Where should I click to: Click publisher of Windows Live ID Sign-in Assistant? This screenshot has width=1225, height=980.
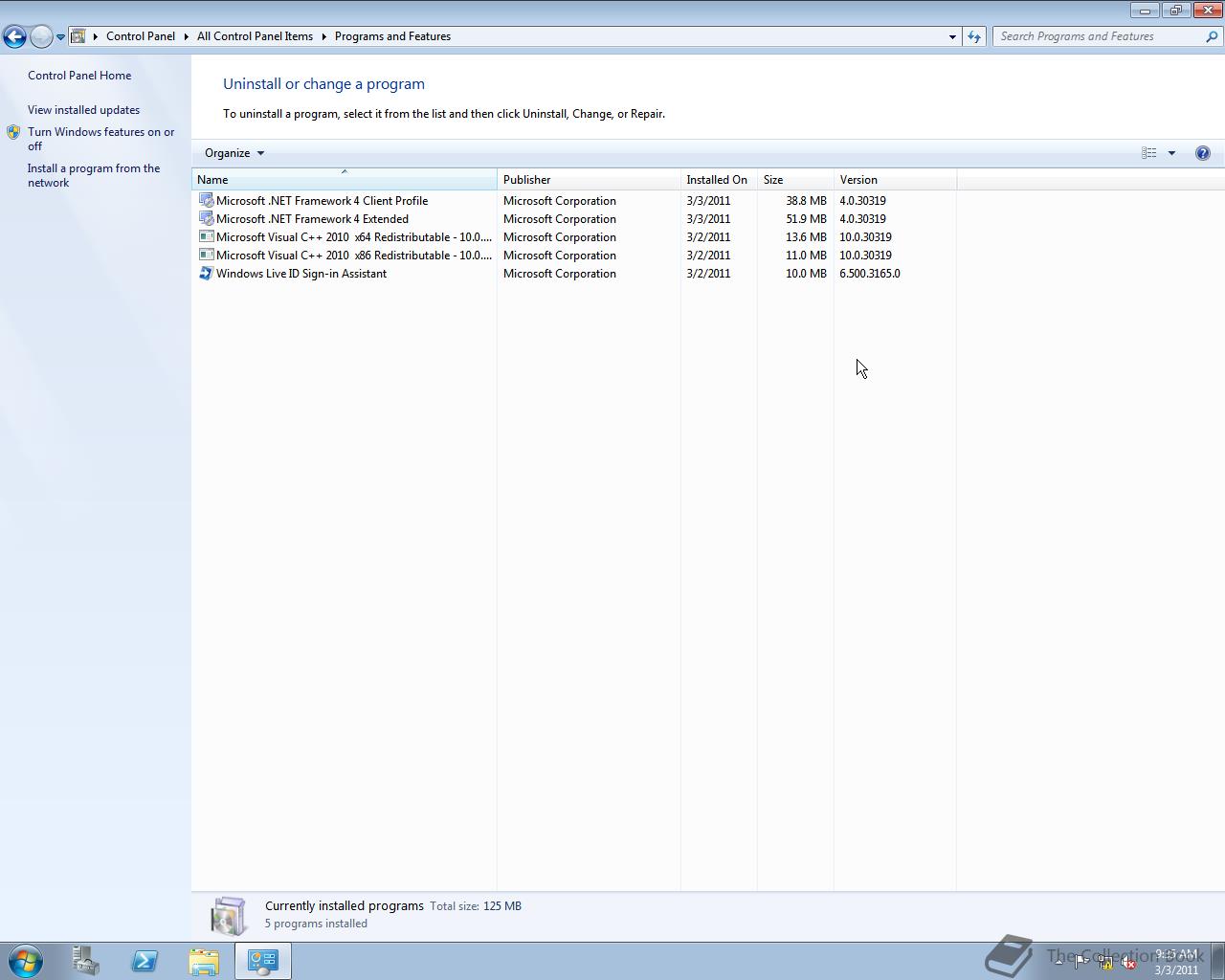click(x=560, y=274)
